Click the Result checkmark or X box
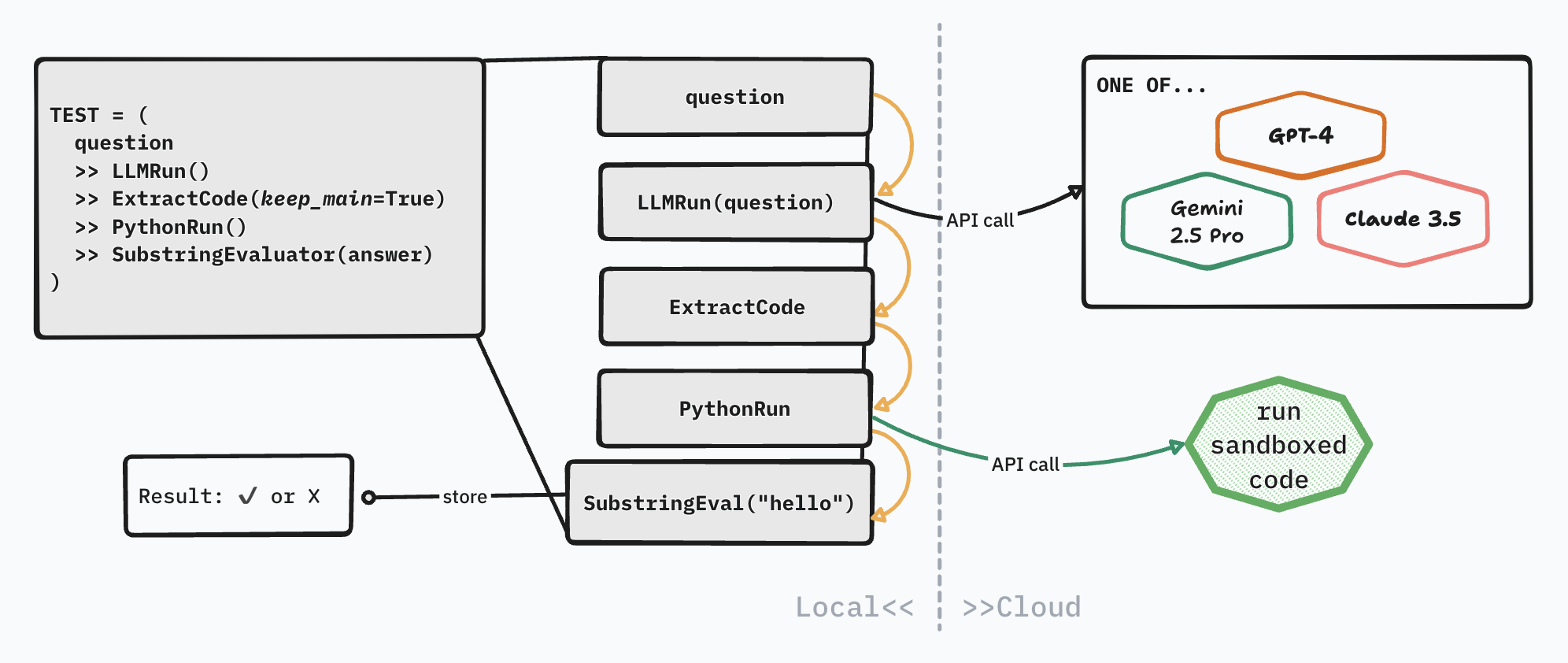The width and height of the screenshot is (1568, 663). [239, 495]
